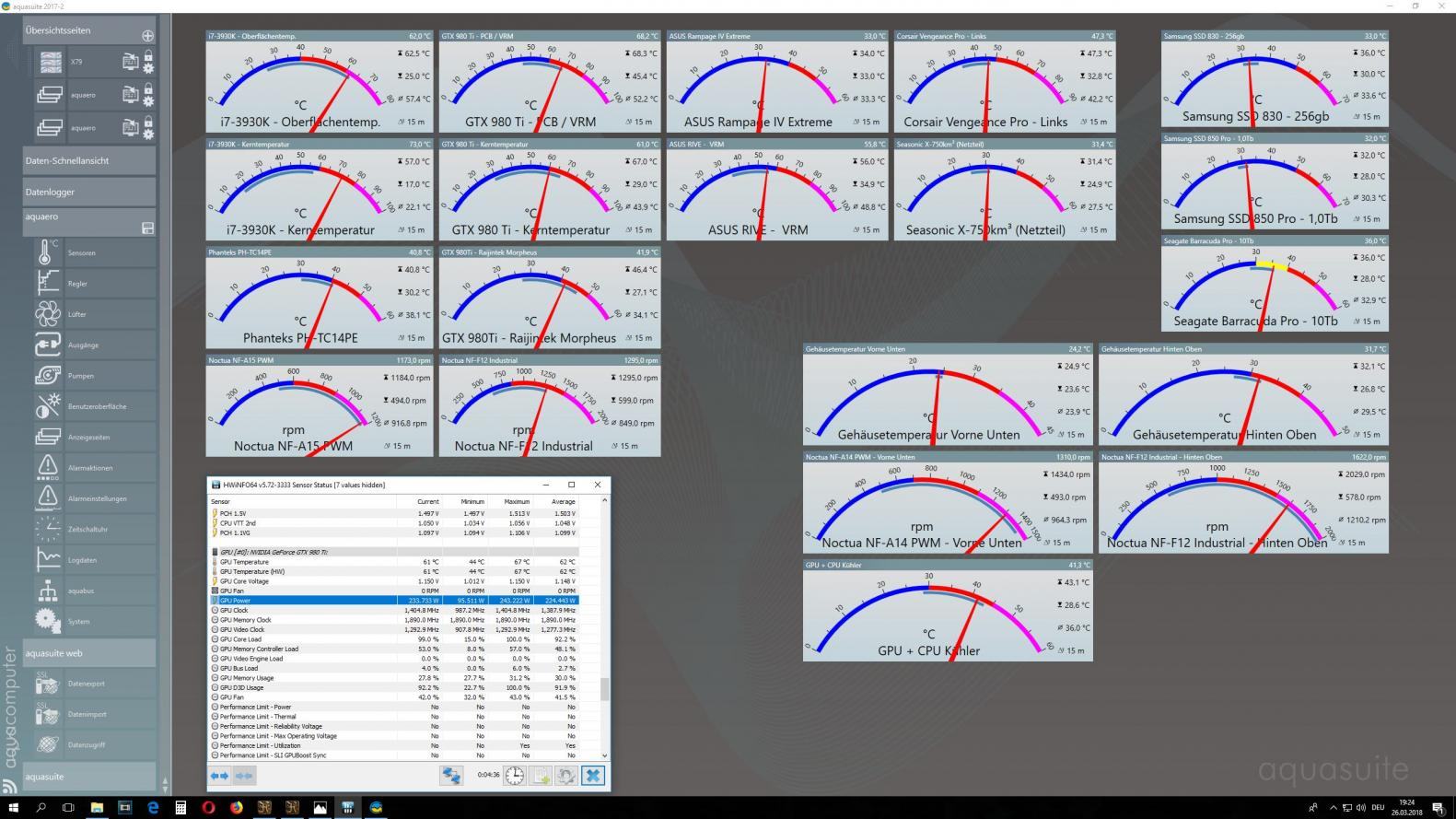Open the Logdaten chart page
The height and width of the screenshot is (819, 1456).
95,560
